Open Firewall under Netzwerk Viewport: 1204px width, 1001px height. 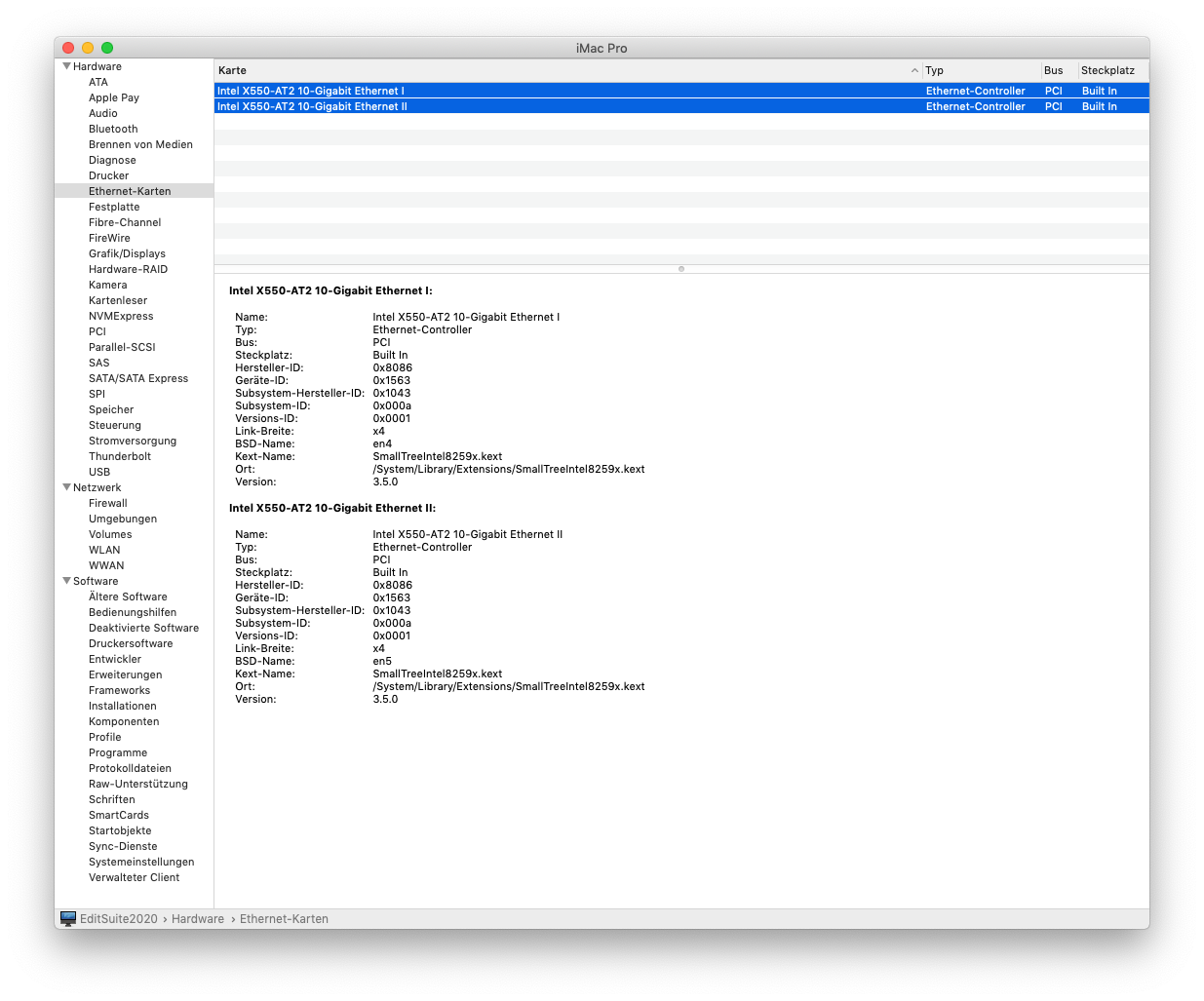tap(108, 503)
